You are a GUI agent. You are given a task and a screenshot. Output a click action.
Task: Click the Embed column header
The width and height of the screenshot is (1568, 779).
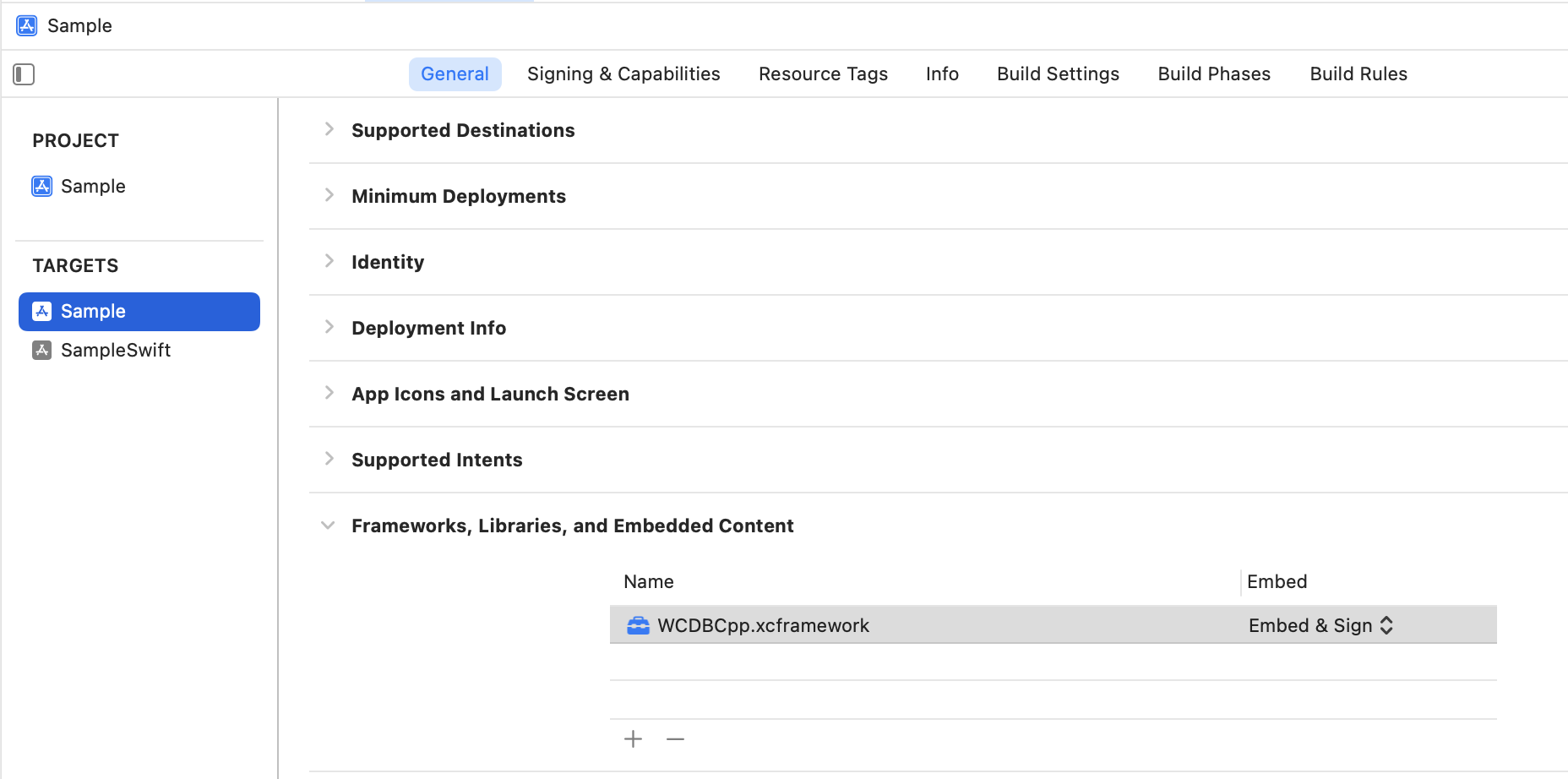point(1277,581)
